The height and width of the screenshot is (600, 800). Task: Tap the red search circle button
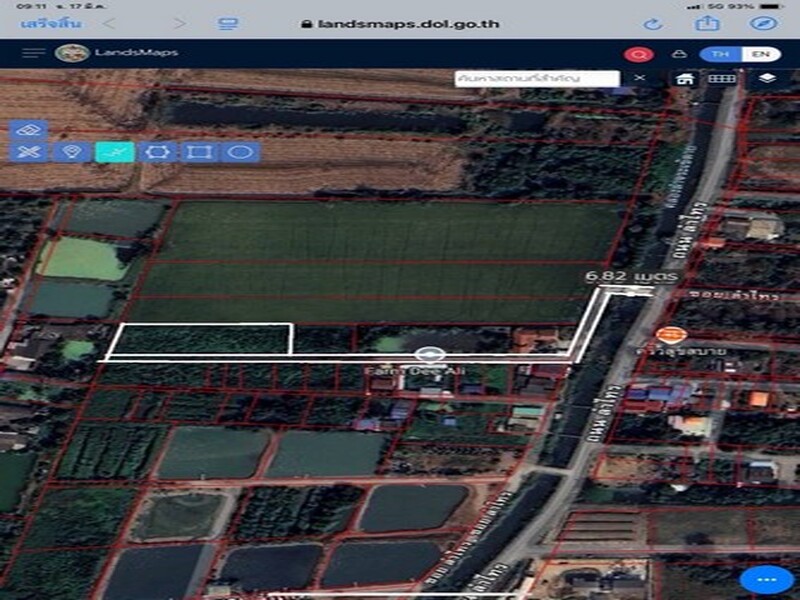tap(637, 54)
